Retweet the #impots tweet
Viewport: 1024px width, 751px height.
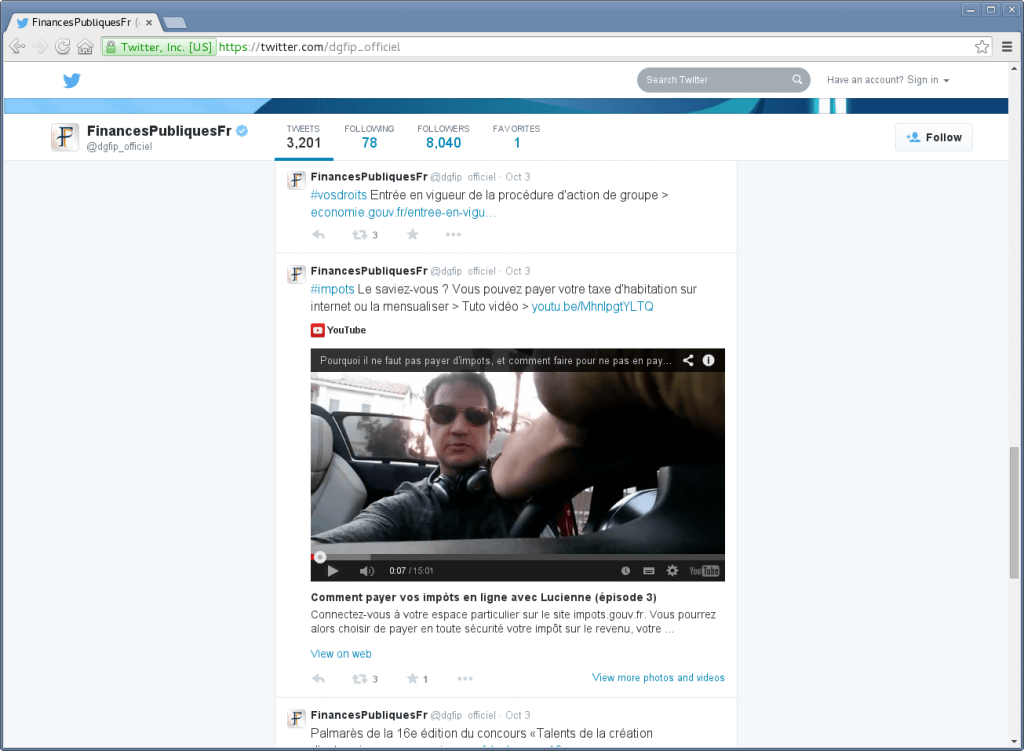tap(359, 679)
